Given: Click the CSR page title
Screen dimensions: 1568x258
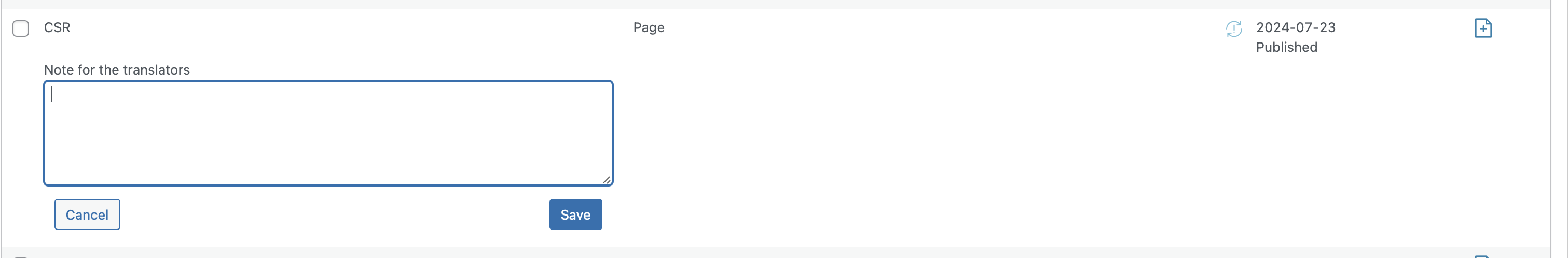Looking at the screenshot, I should 57,27.
